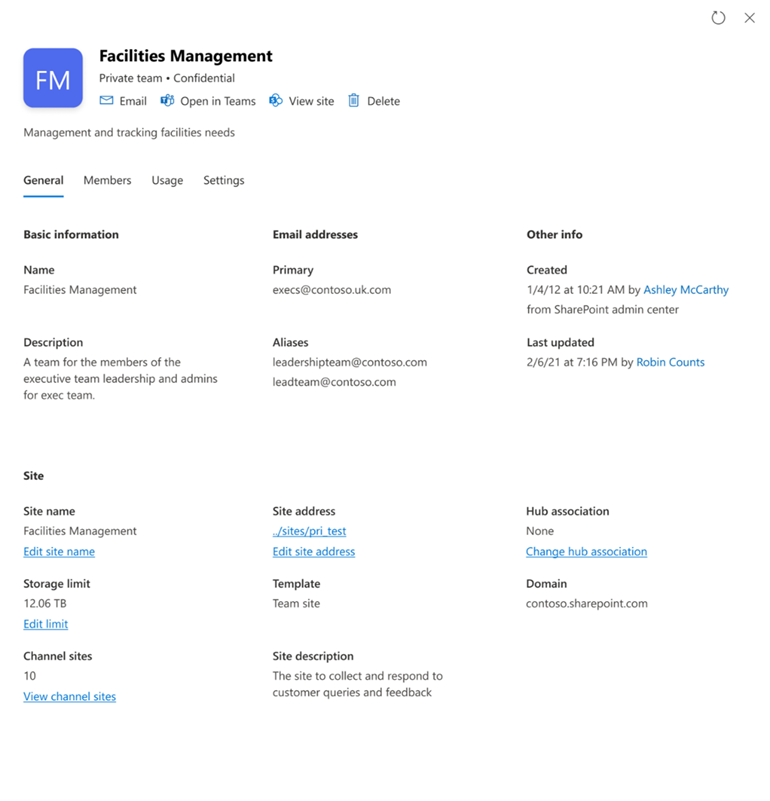The image size is (770, 801).
Task: Select the General tab
Action: [x=43, y=180]
